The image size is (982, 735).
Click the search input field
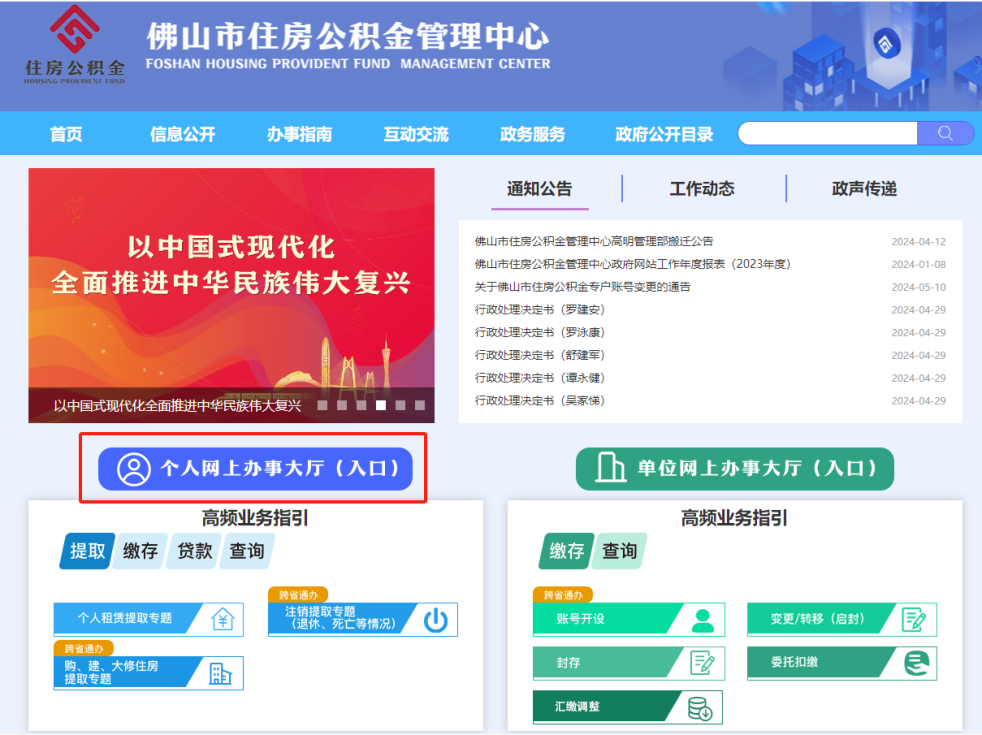tap(827, 134)
